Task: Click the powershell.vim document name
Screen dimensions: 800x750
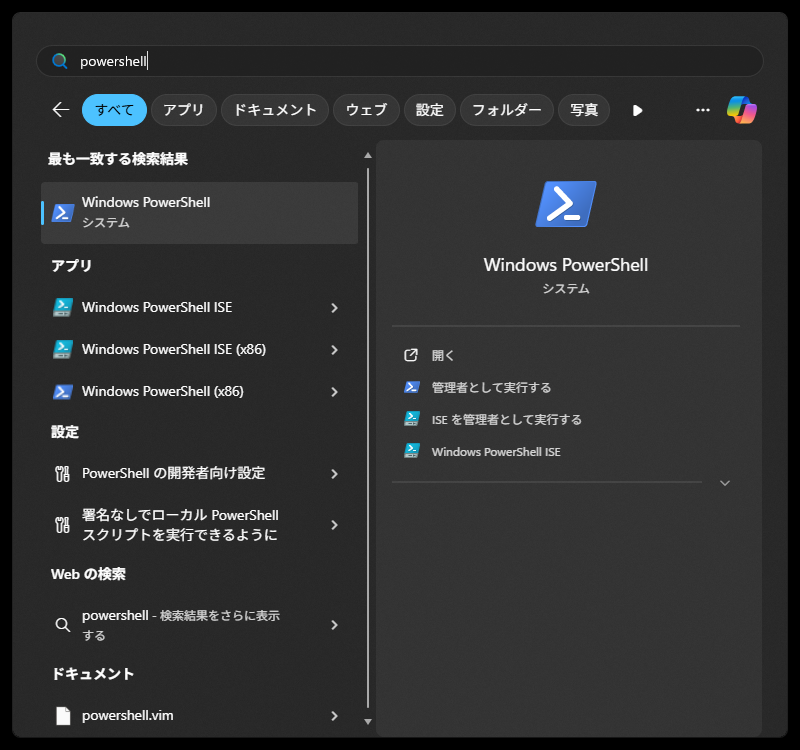Action: coord(128,715)
